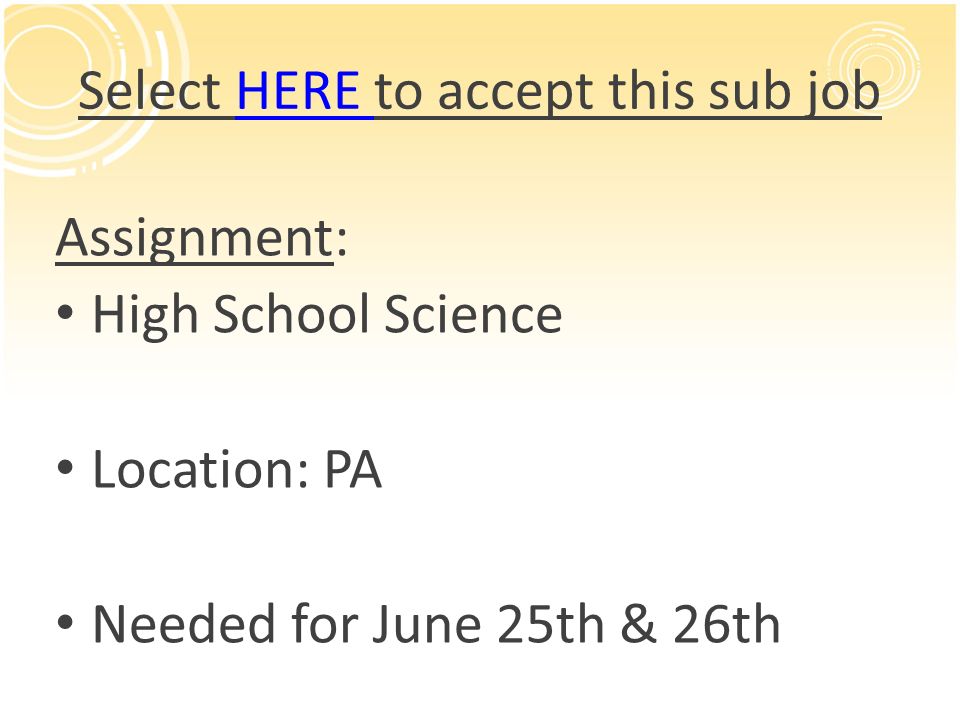
Task: Click the ampersand between the dates
Action: [639, 624]
